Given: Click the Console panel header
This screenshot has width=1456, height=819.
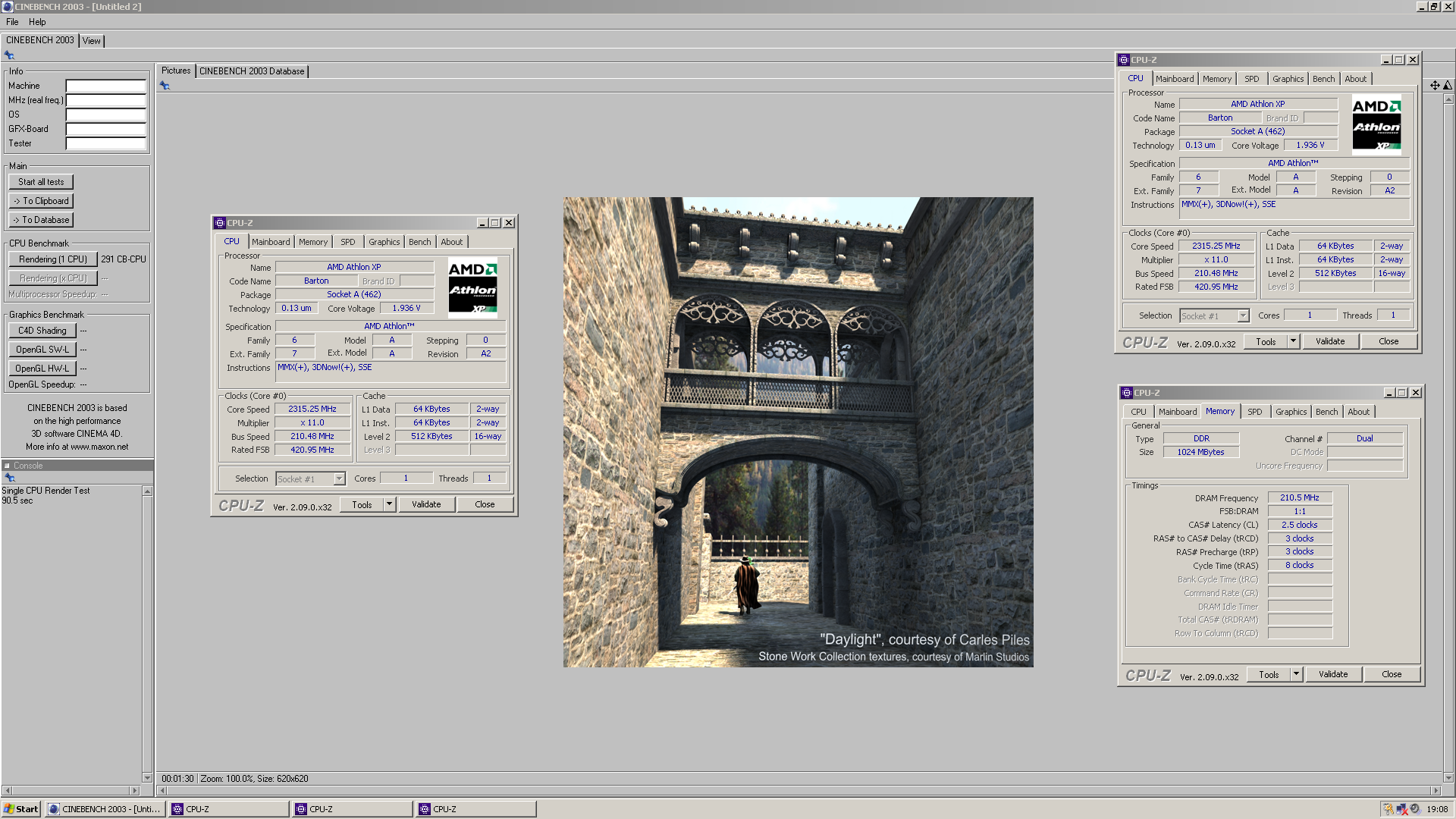Looking at the screenshot, I should [x=77, y=466].
